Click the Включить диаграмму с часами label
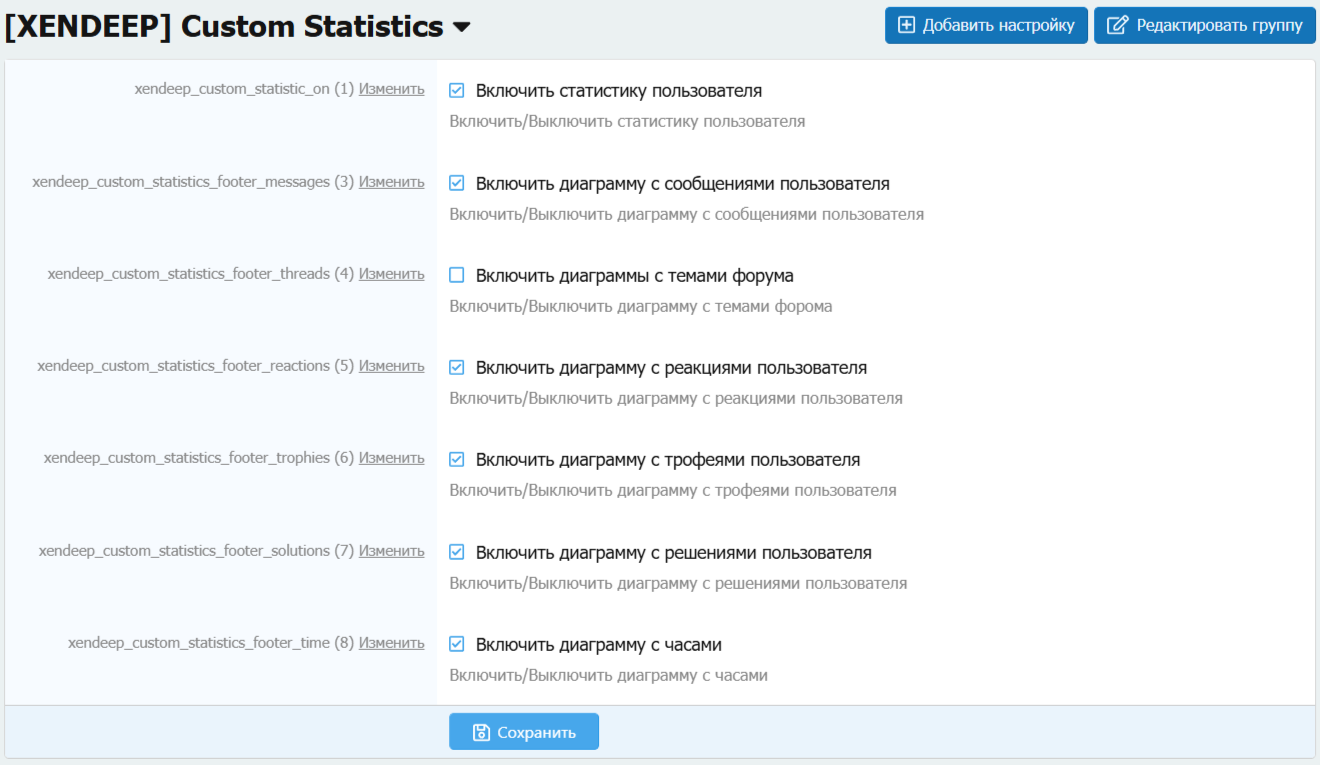This screenshot has width=1320, height=765. coord(598,645)
